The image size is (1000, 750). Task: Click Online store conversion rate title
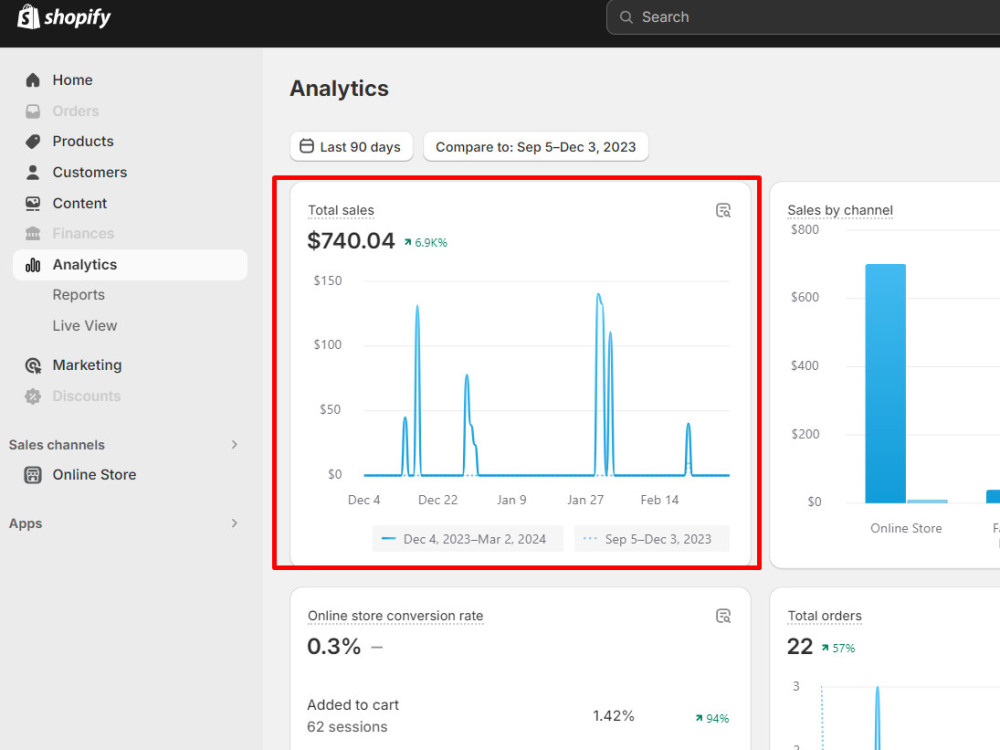tap(395, 616)
